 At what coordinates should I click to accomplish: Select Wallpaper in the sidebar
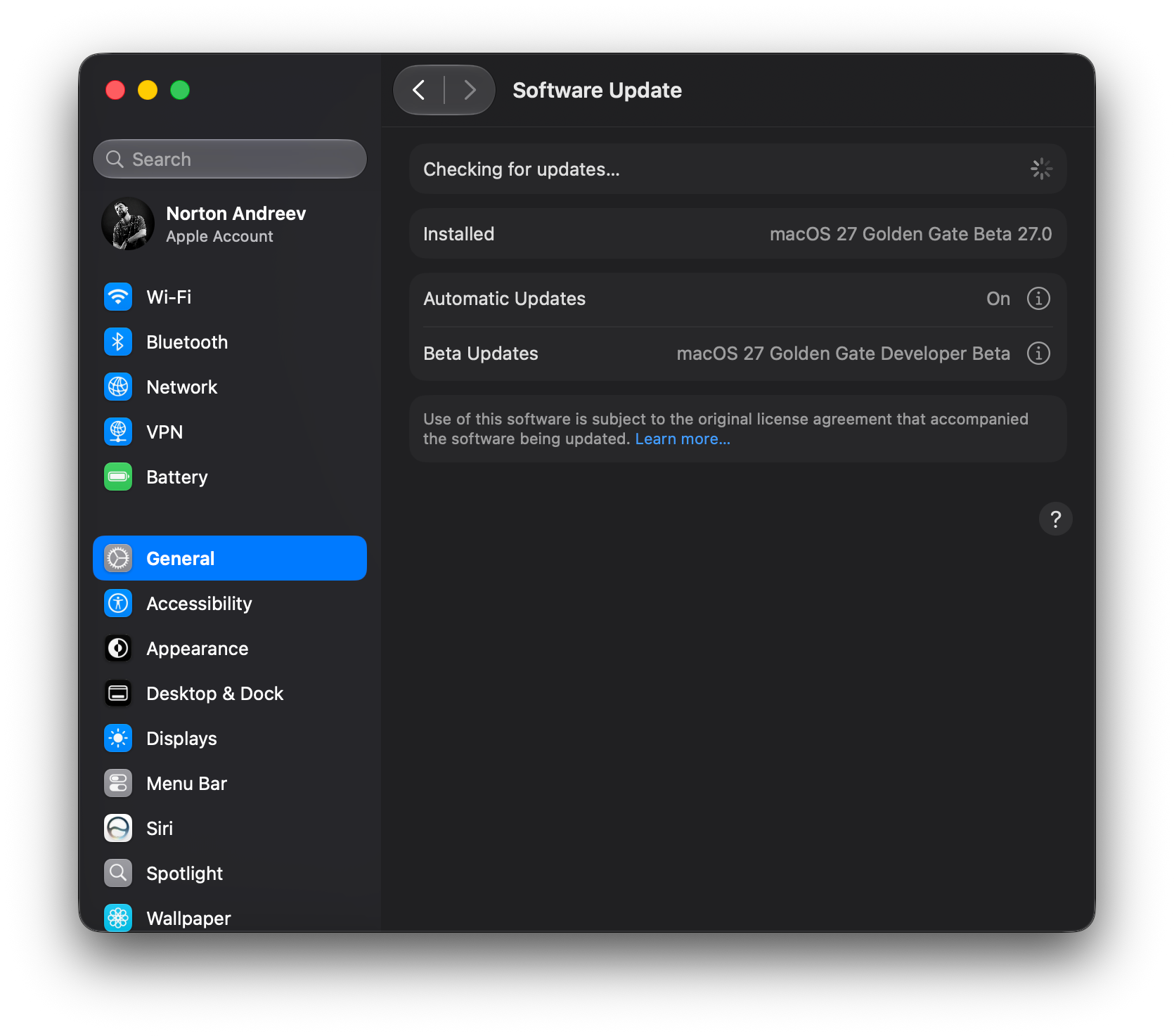(230, 916)
